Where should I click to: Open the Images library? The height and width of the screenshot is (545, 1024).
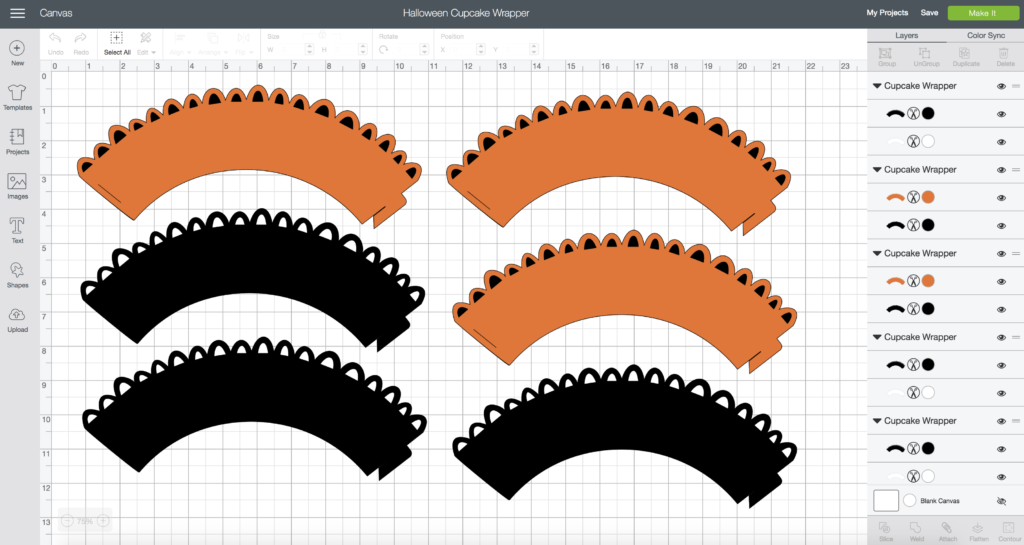click(x=18, y=186)
